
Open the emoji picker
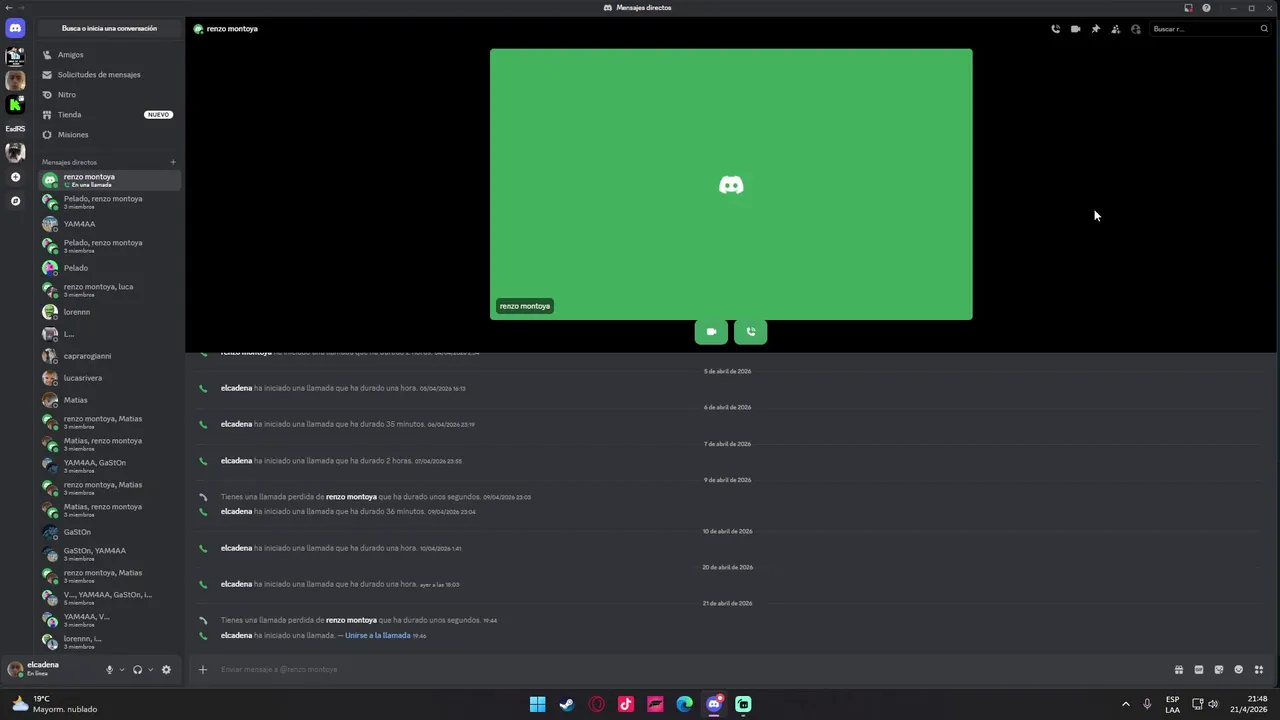1238,670
